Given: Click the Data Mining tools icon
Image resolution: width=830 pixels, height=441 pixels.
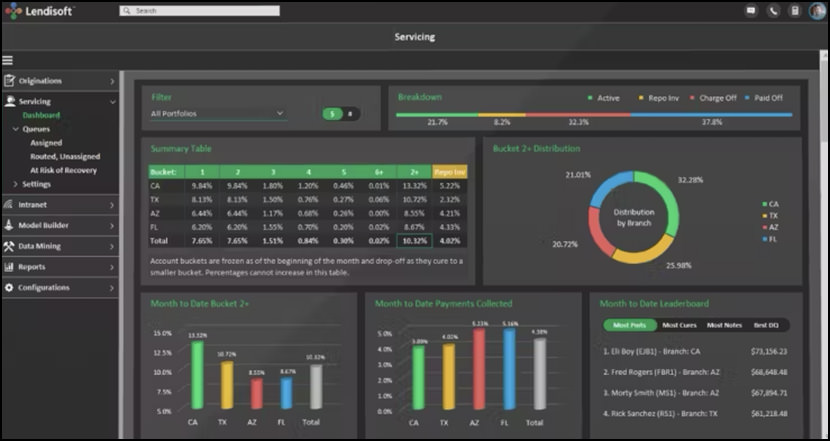Looking at the screenshot, I should (9, 246).
